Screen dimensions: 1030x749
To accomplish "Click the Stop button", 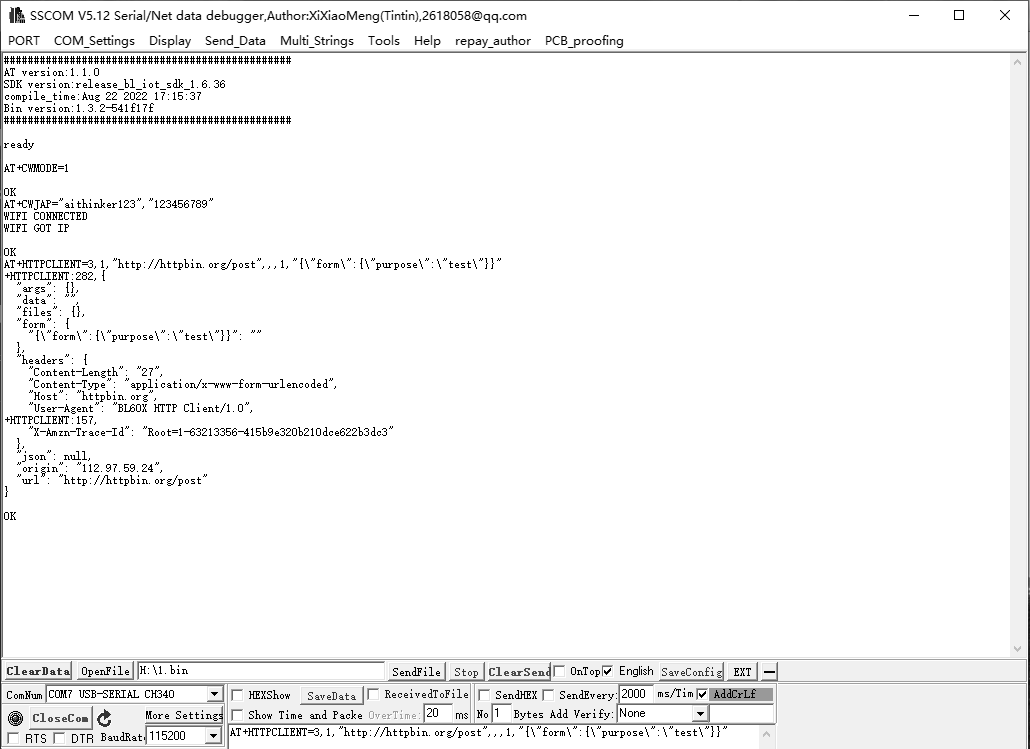I will [x=466, y=671].
